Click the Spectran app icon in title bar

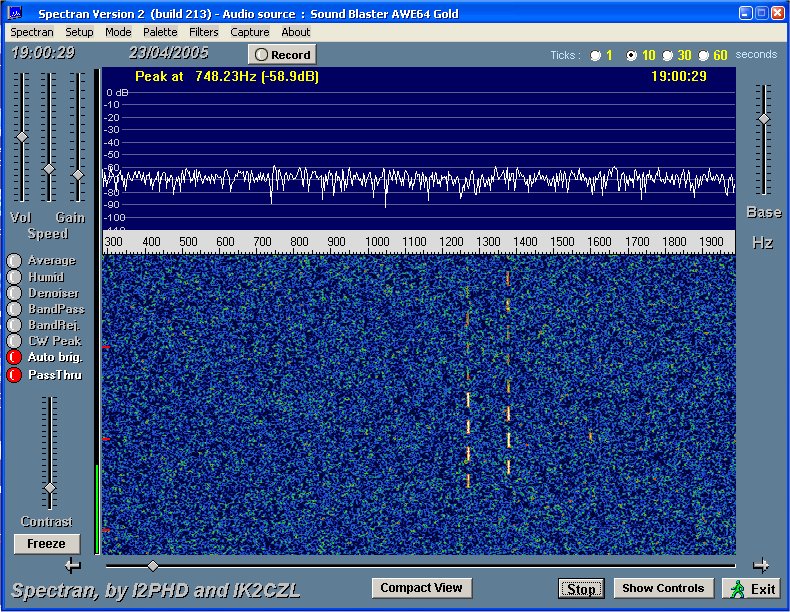[15, 13]
